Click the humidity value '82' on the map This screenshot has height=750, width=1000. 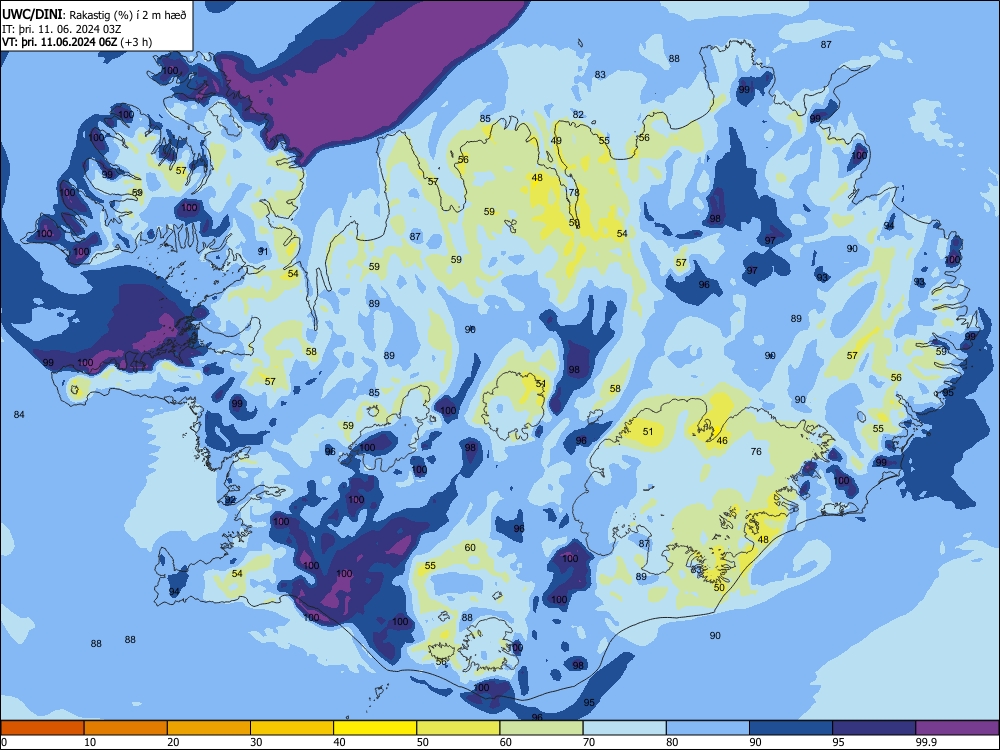[578, 115]
